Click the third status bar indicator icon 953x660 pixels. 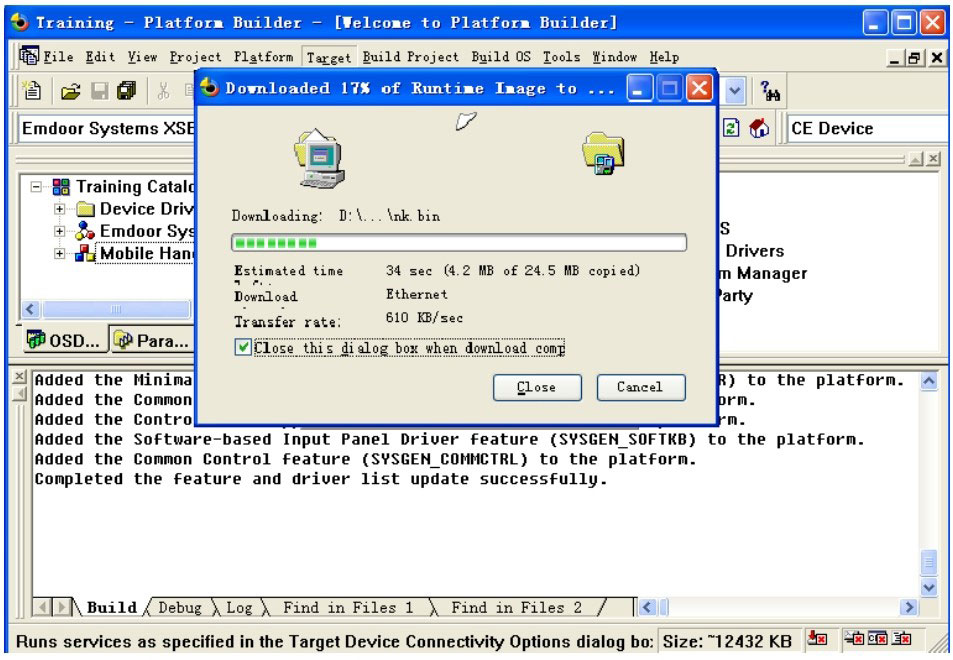click(x=878, y=638)
